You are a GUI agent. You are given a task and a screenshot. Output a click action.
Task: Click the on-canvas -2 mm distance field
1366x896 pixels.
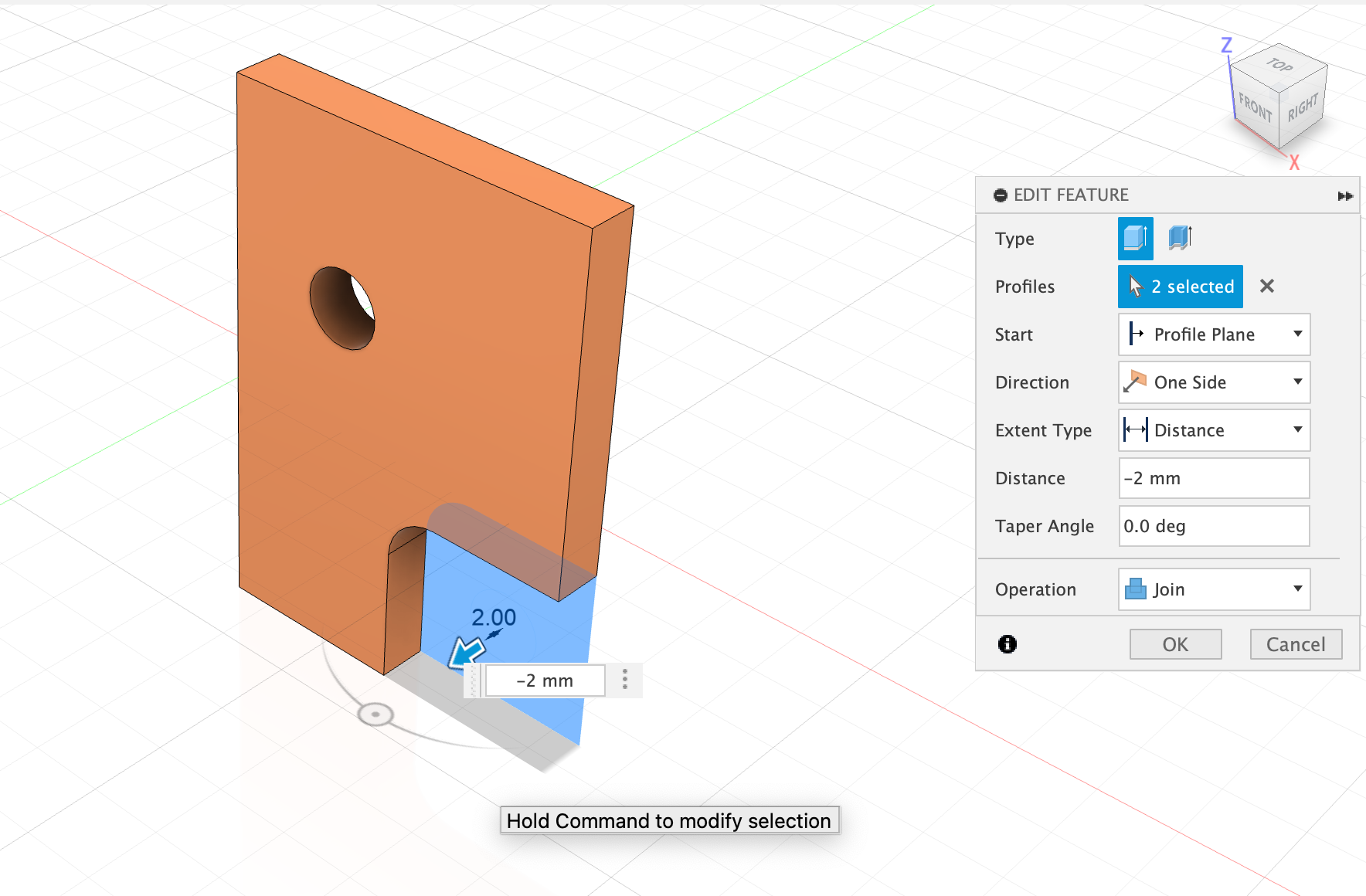point(545,680)
